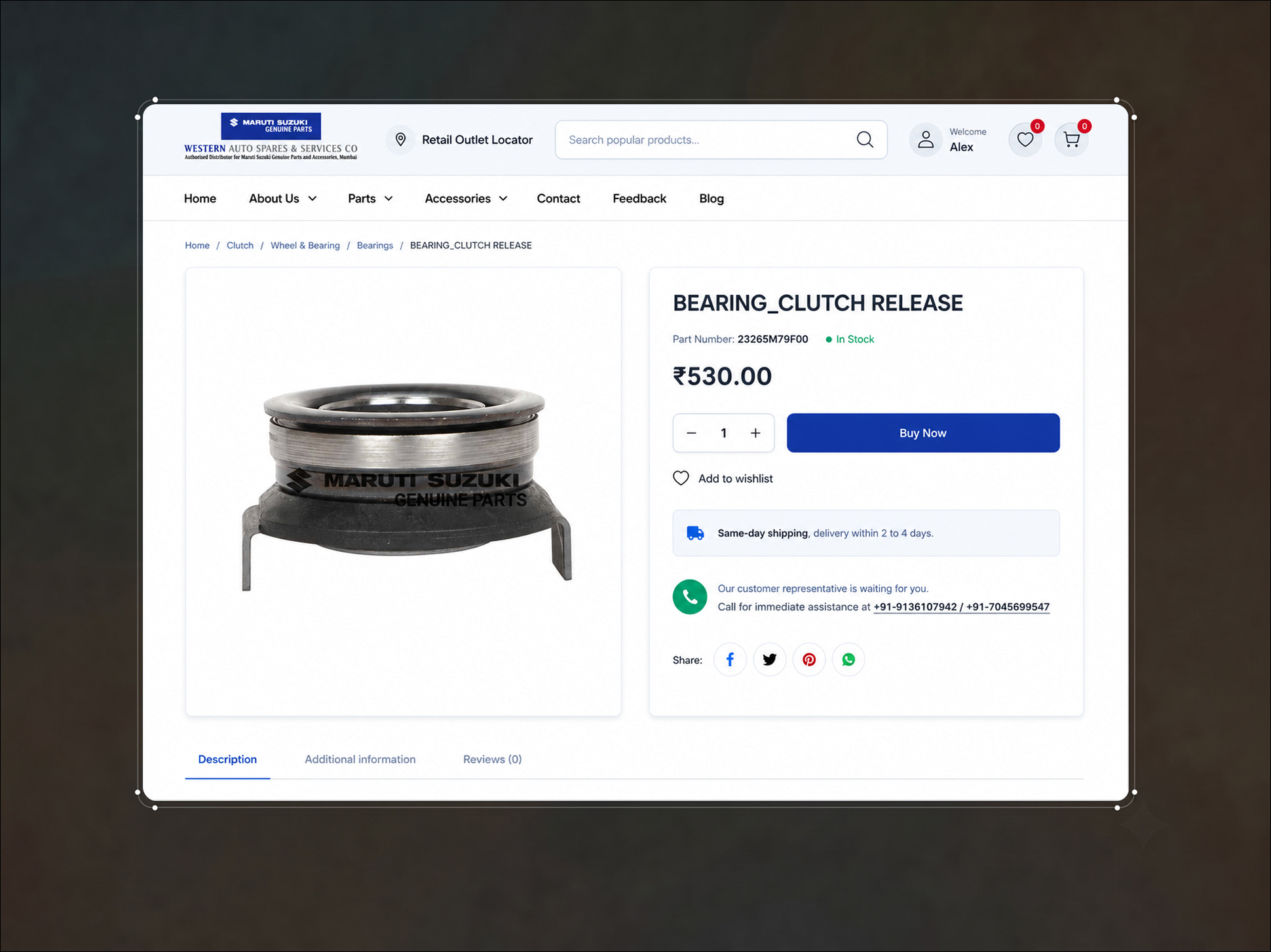Click the BEARING_CLUTCH RELEASE product title
1271x952 pixels.
[818, 303]
